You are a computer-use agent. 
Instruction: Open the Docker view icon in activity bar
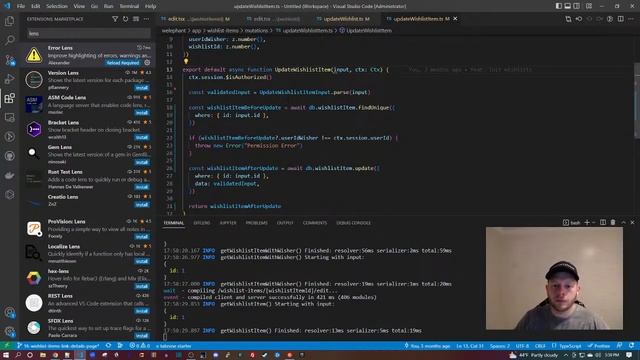tap(9, 176)
